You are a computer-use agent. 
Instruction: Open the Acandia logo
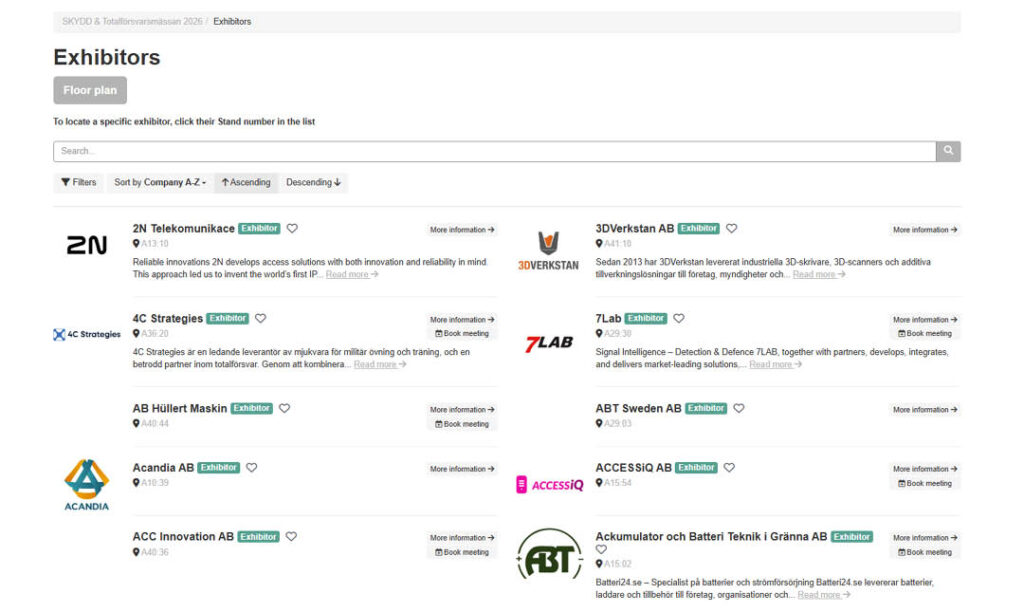(87, 485)
